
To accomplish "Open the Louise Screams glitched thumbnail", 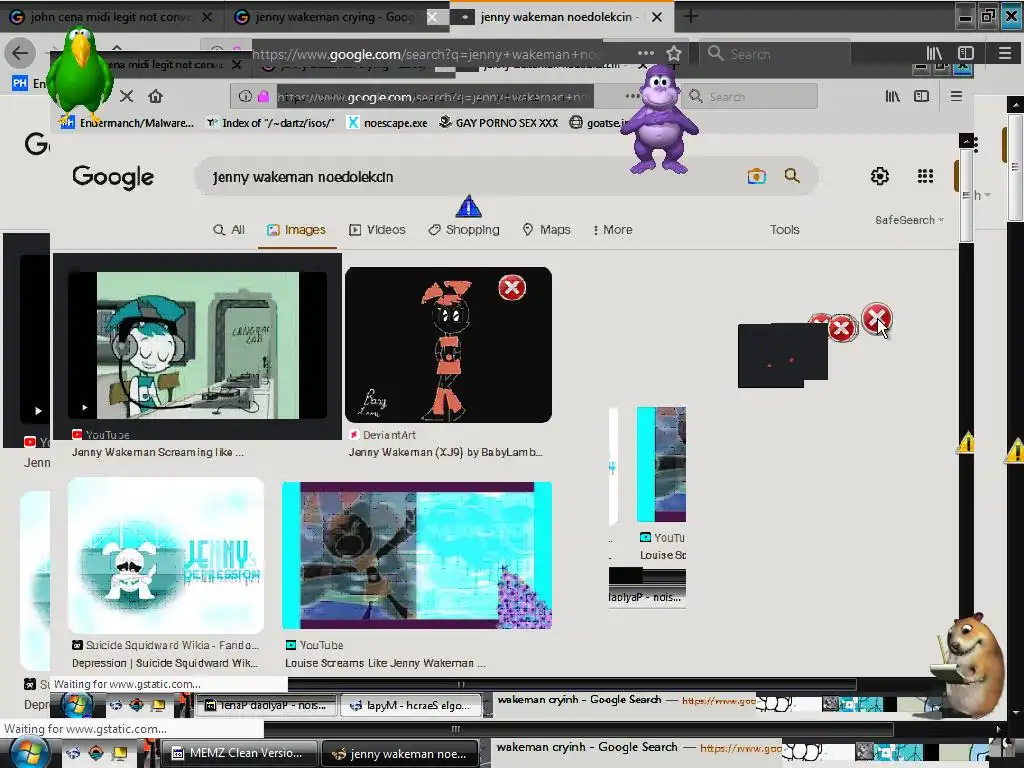I will click(x=417, y=556).
